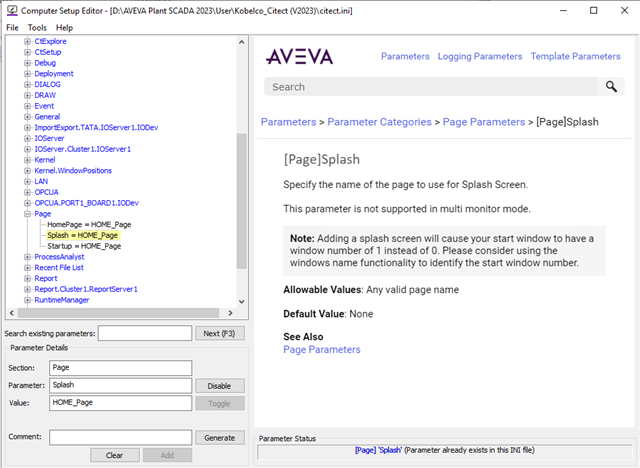Screen dimensions: 640x468
Task: Click the help Search box
Action: (431, 87)
